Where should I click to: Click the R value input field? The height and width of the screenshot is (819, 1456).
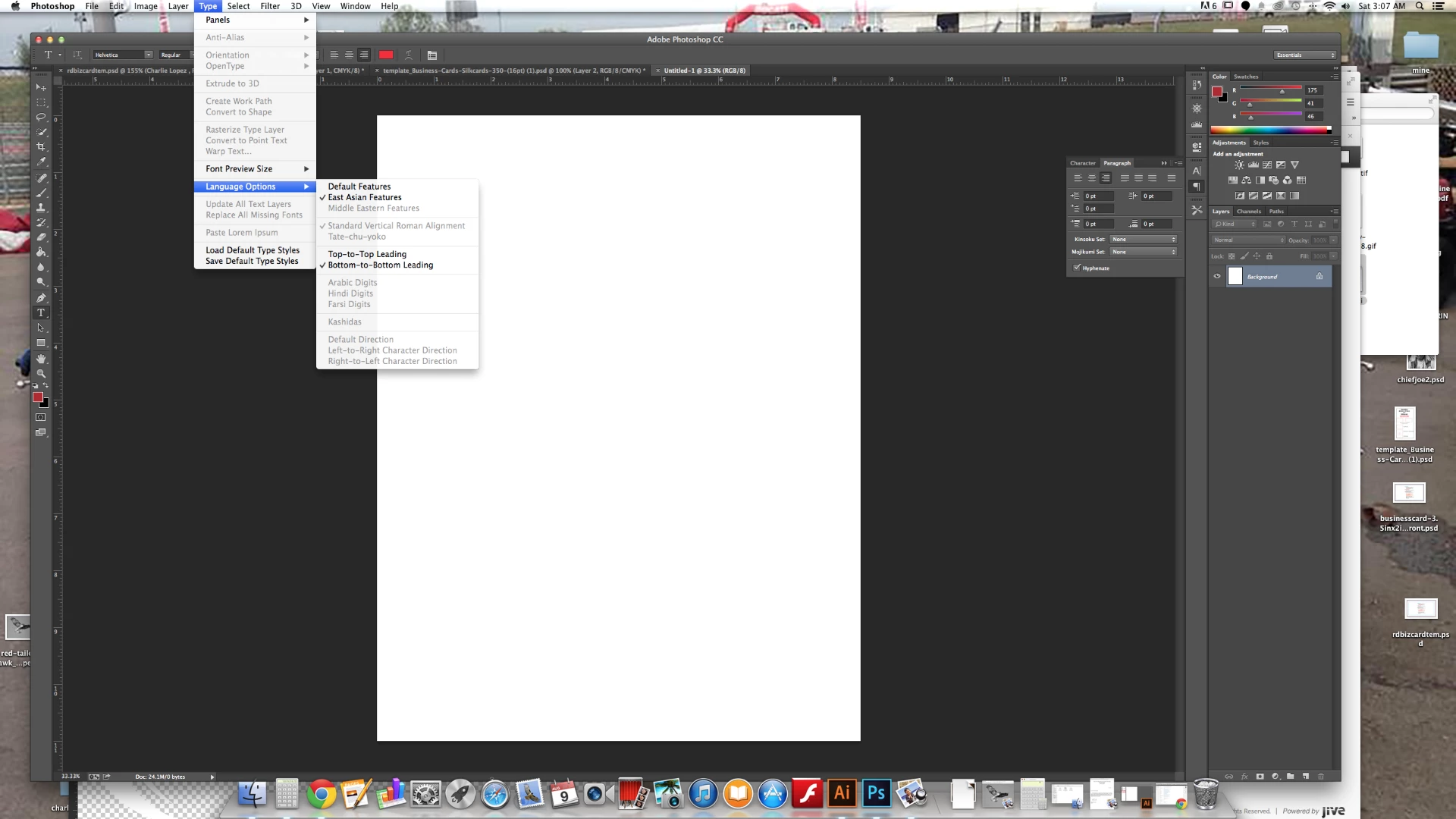pyautogui.click(x=1313, y=90)
